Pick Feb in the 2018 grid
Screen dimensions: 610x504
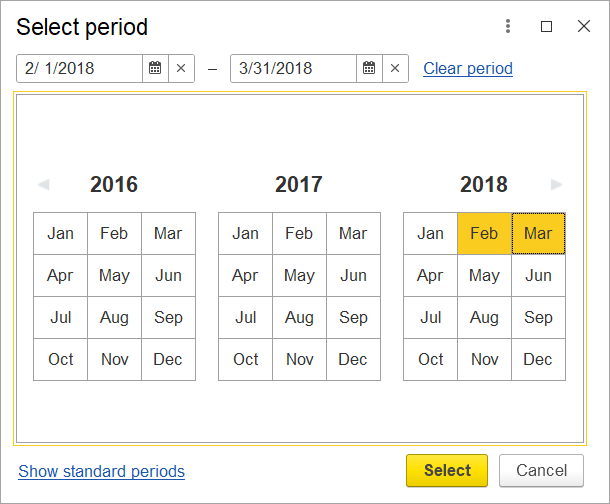[x=484, y=234]
